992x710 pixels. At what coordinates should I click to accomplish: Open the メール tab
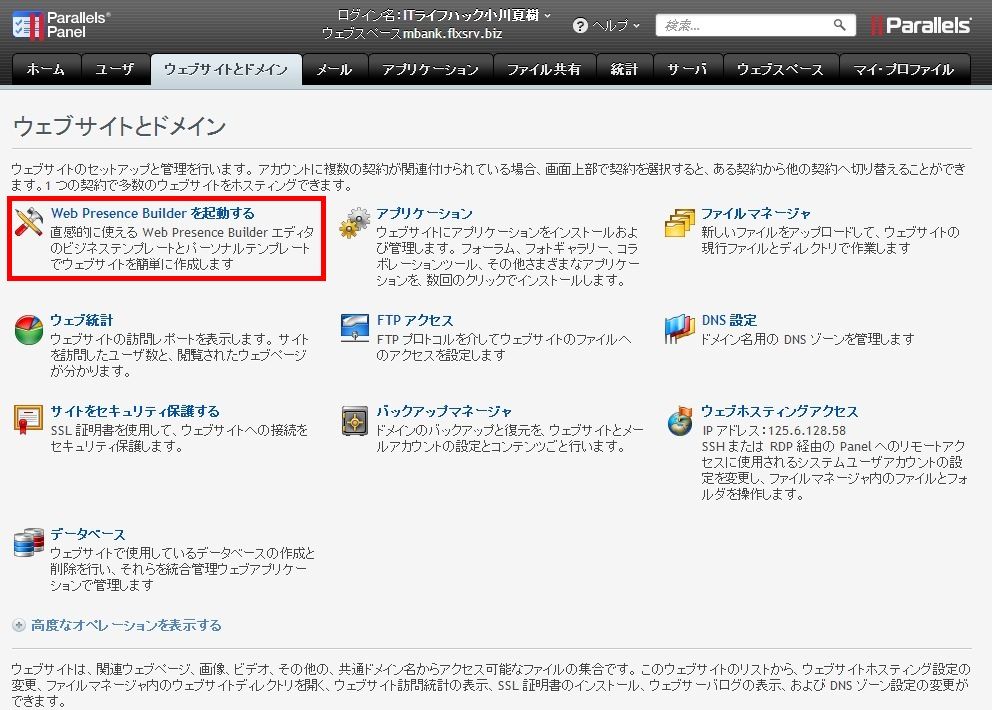pyautogui.click(x=334, y=69)
